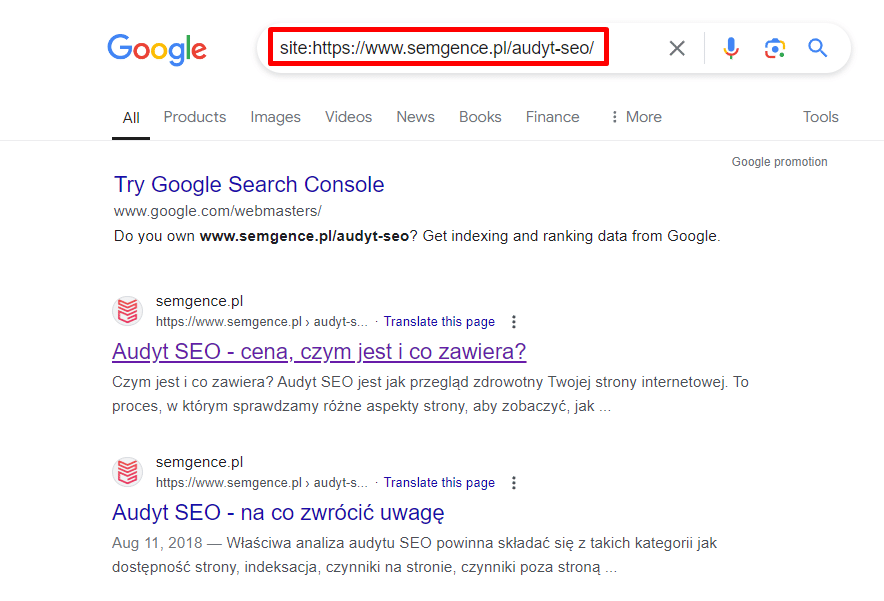Select the News tab

pos(416,117)
